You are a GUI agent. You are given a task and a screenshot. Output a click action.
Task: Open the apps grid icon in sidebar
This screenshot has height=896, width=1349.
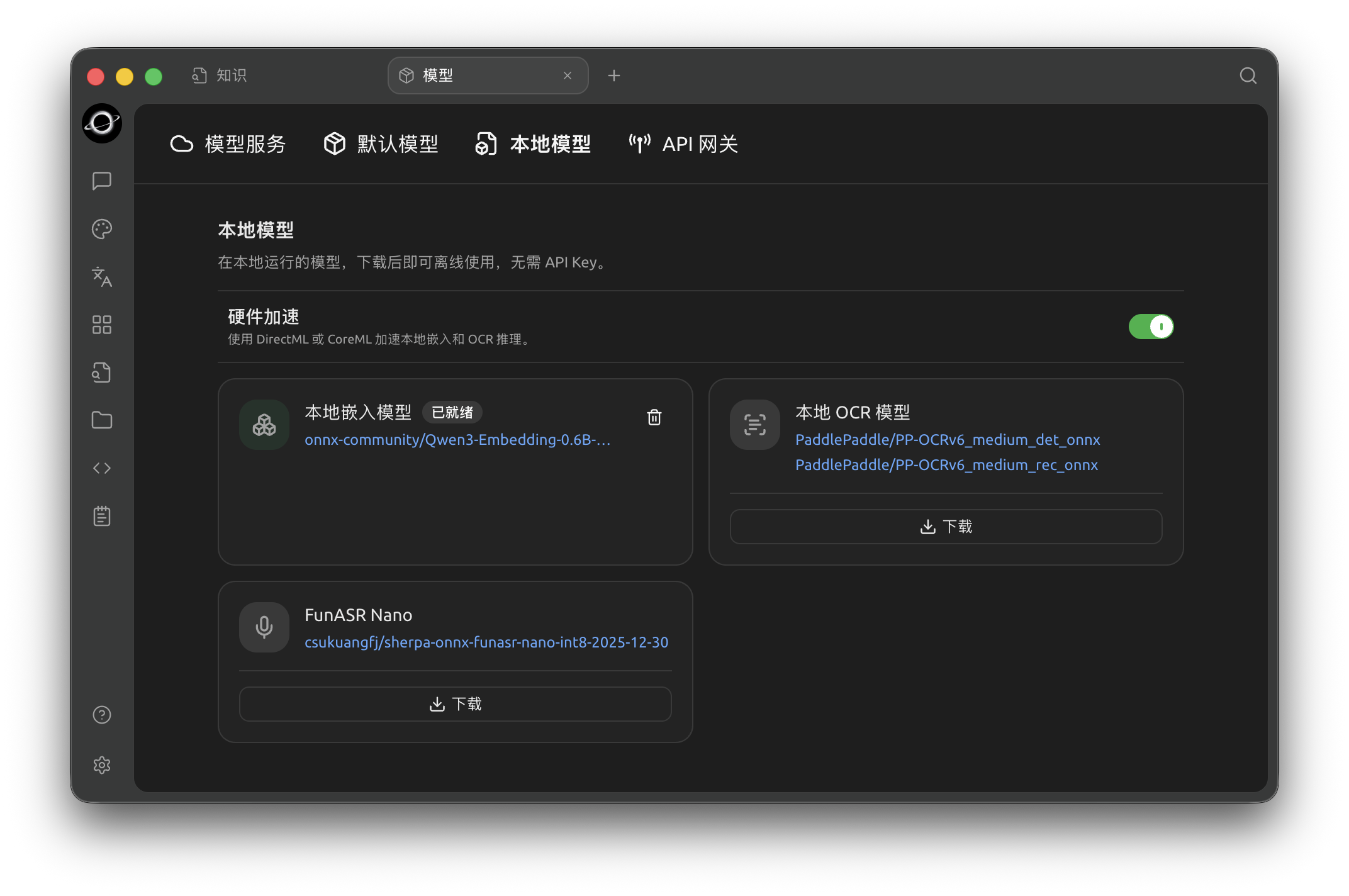102,325
